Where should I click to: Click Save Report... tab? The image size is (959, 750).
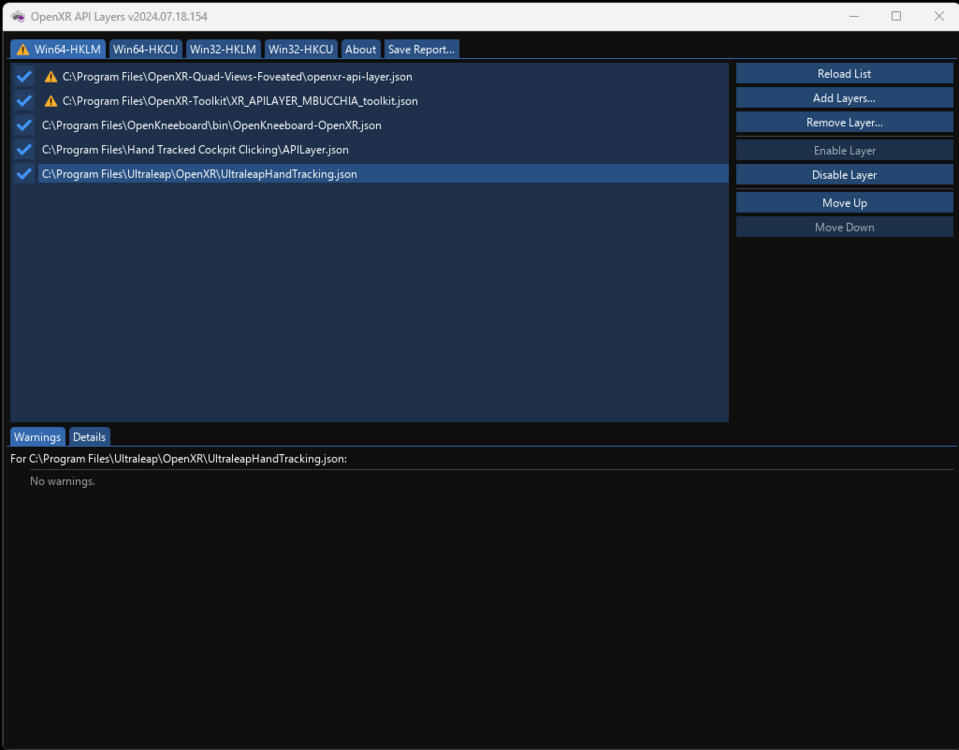tap(421, 50)
